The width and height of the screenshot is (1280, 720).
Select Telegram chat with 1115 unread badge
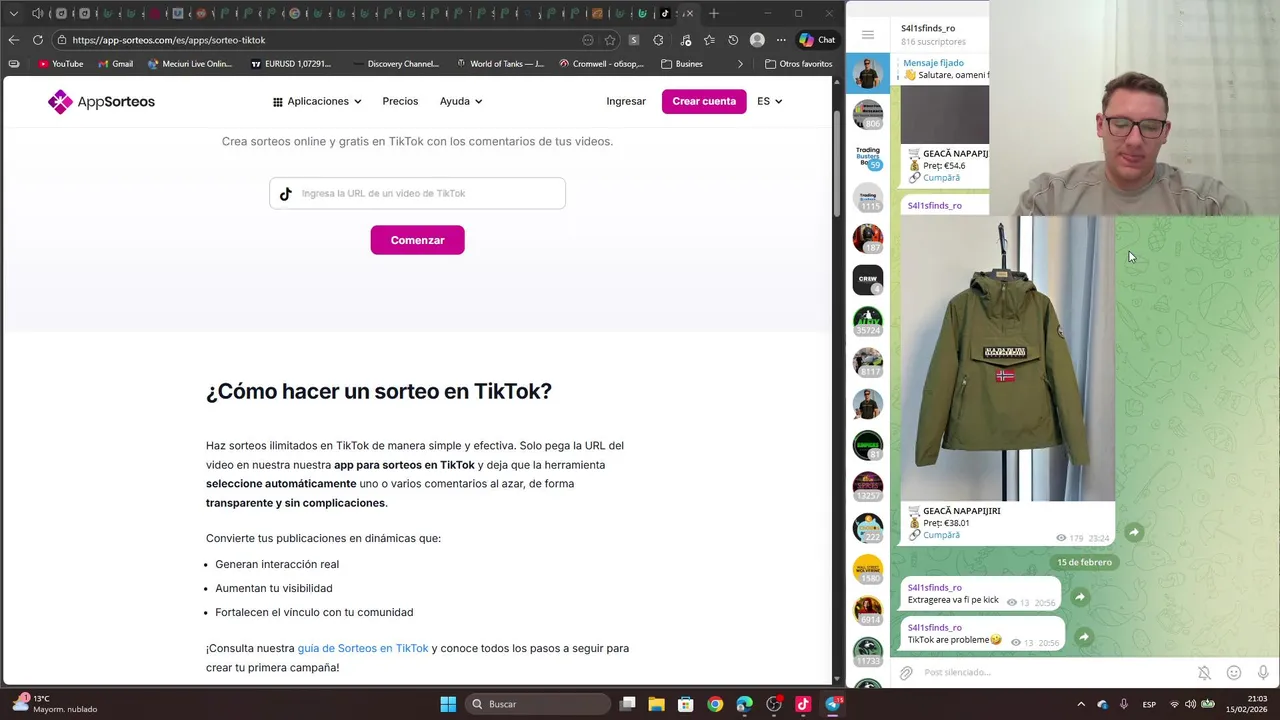click(868, 197)
